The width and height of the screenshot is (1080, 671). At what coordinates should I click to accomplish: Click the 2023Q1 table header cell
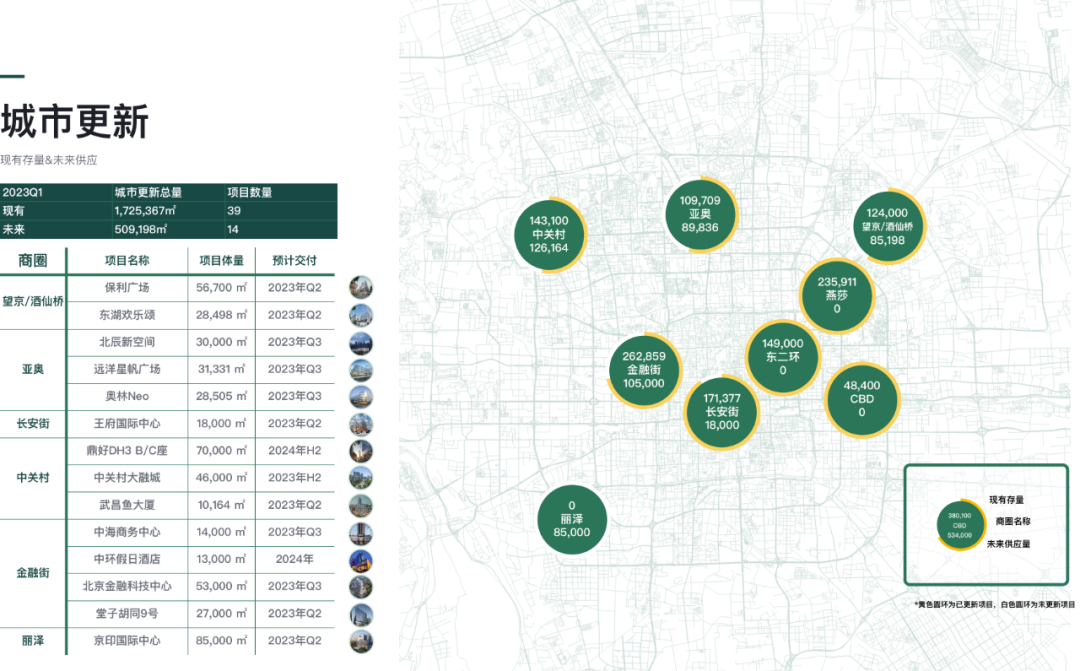coord(24,192)
